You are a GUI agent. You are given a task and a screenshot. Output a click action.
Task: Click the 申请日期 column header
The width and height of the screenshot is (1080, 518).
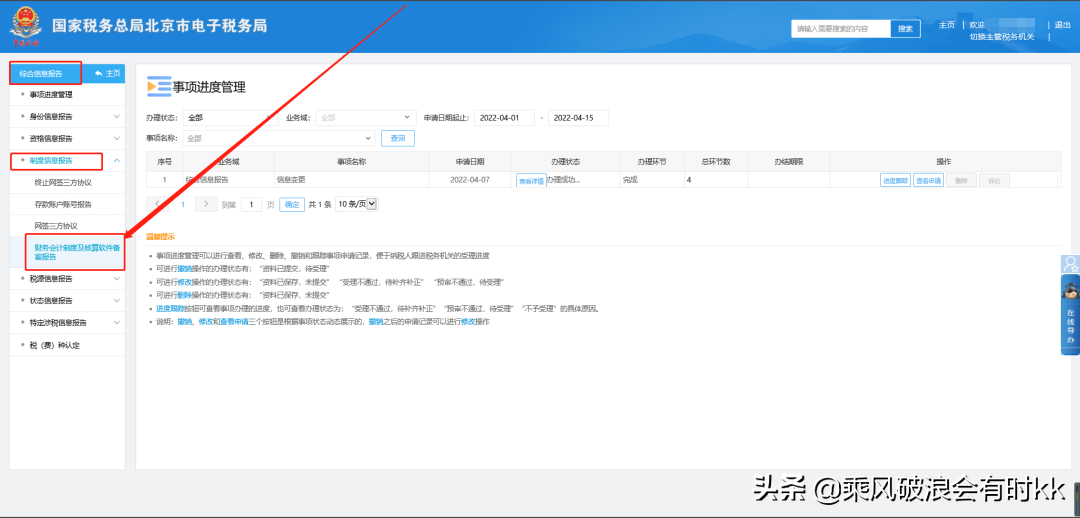[x=469, y=161]
